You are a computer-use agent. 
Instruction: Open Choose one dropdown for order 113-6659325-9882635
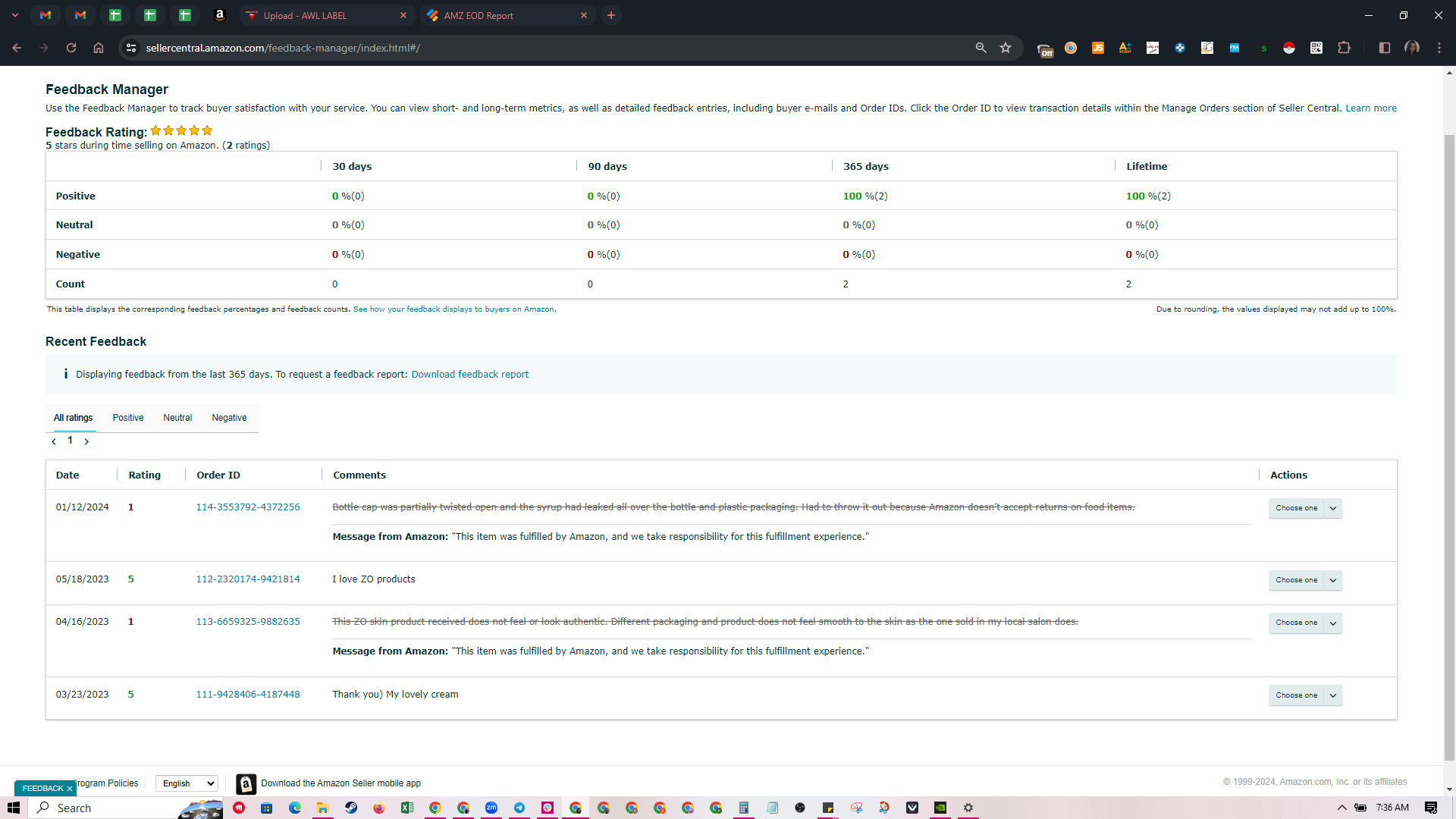pos(1305,623)
